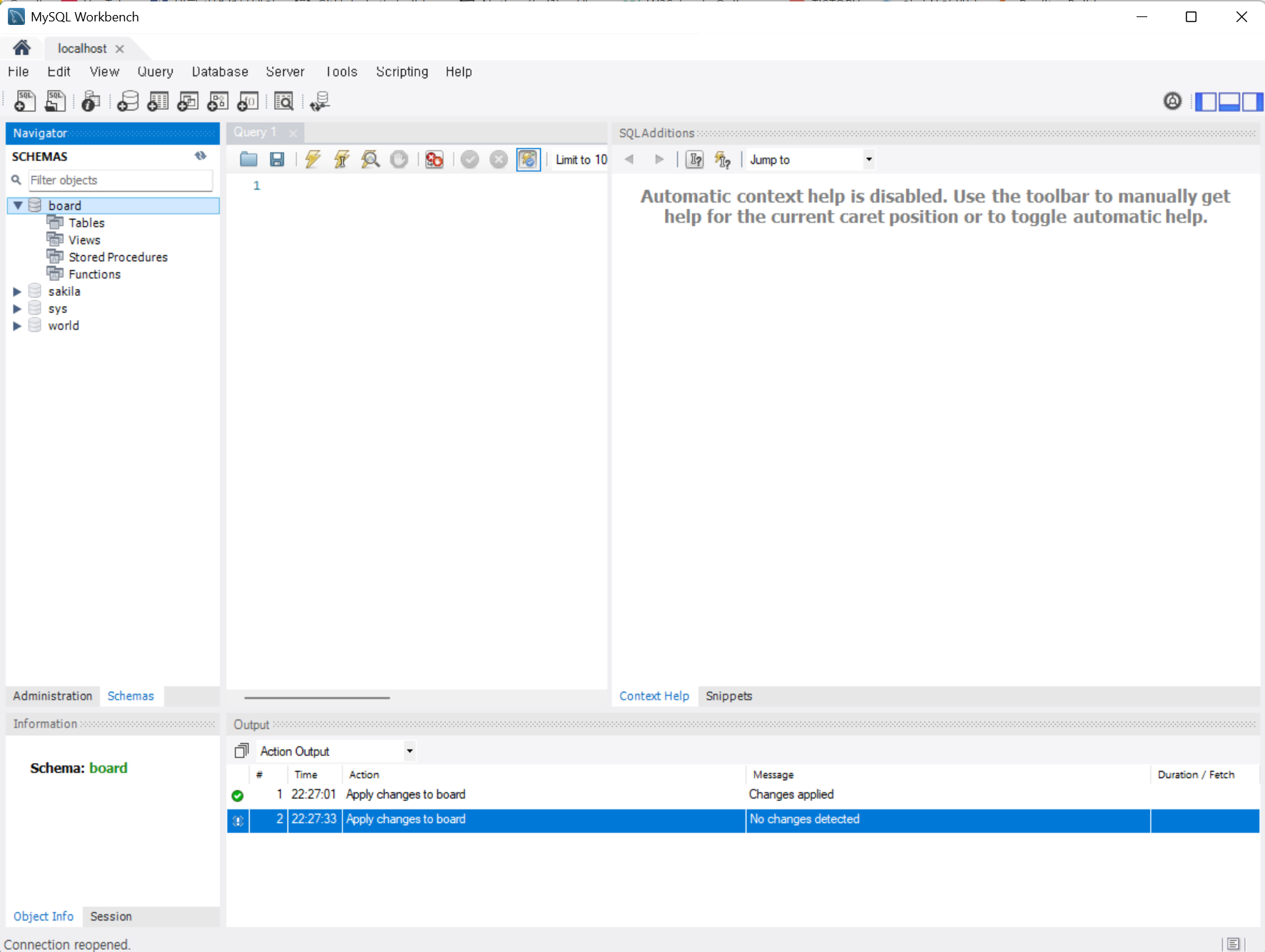Image resolution: width=1265 pixels, height=952 pixels.
Task: Click the query editor horizontal scrollbar
Action: tap(317, 697)
